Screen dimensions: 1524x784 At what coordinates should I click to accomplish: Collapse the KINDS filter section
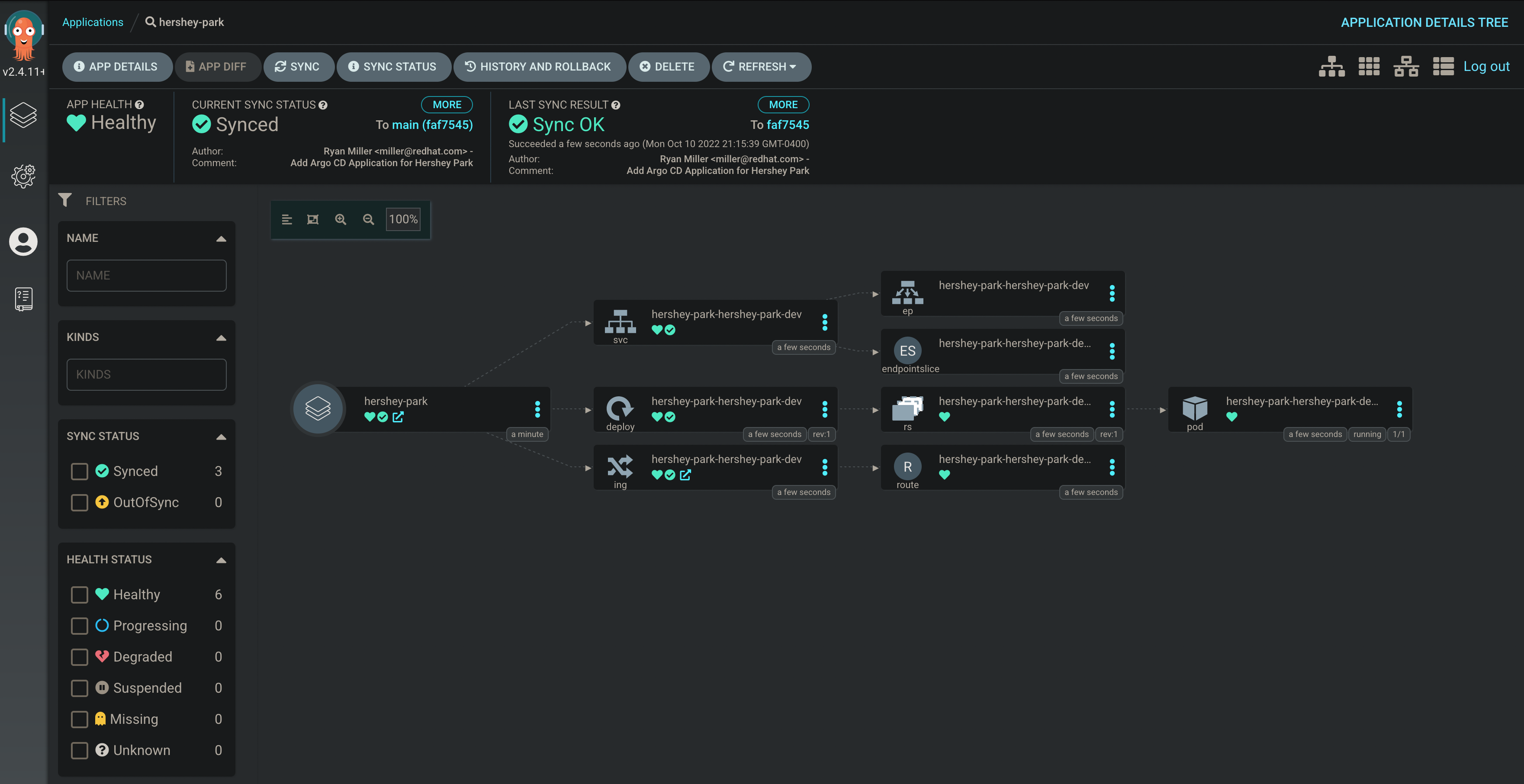click(221, 338)
